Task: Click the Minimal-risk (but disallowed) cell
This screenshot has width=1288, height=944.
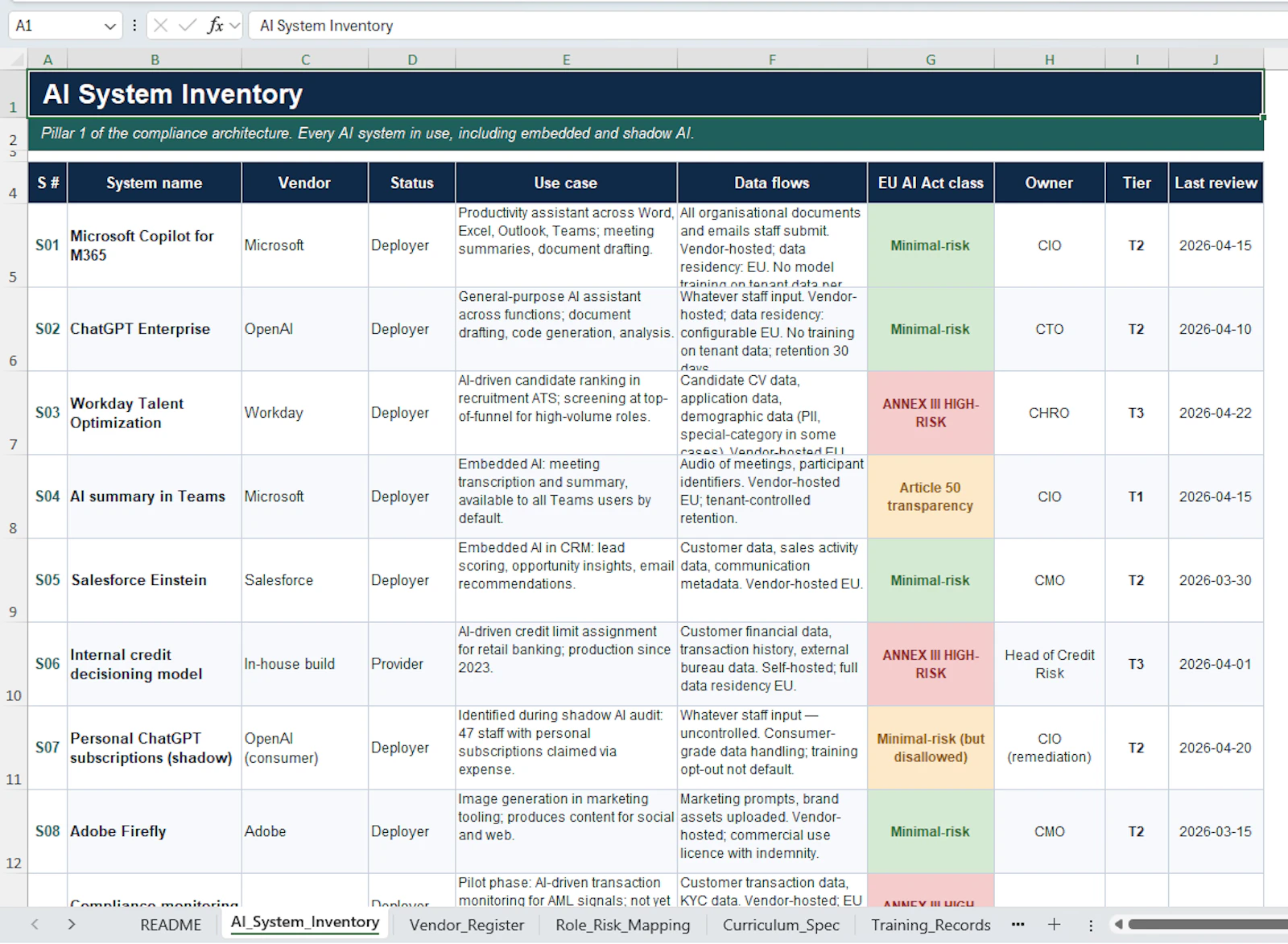Action: [931, 748]
